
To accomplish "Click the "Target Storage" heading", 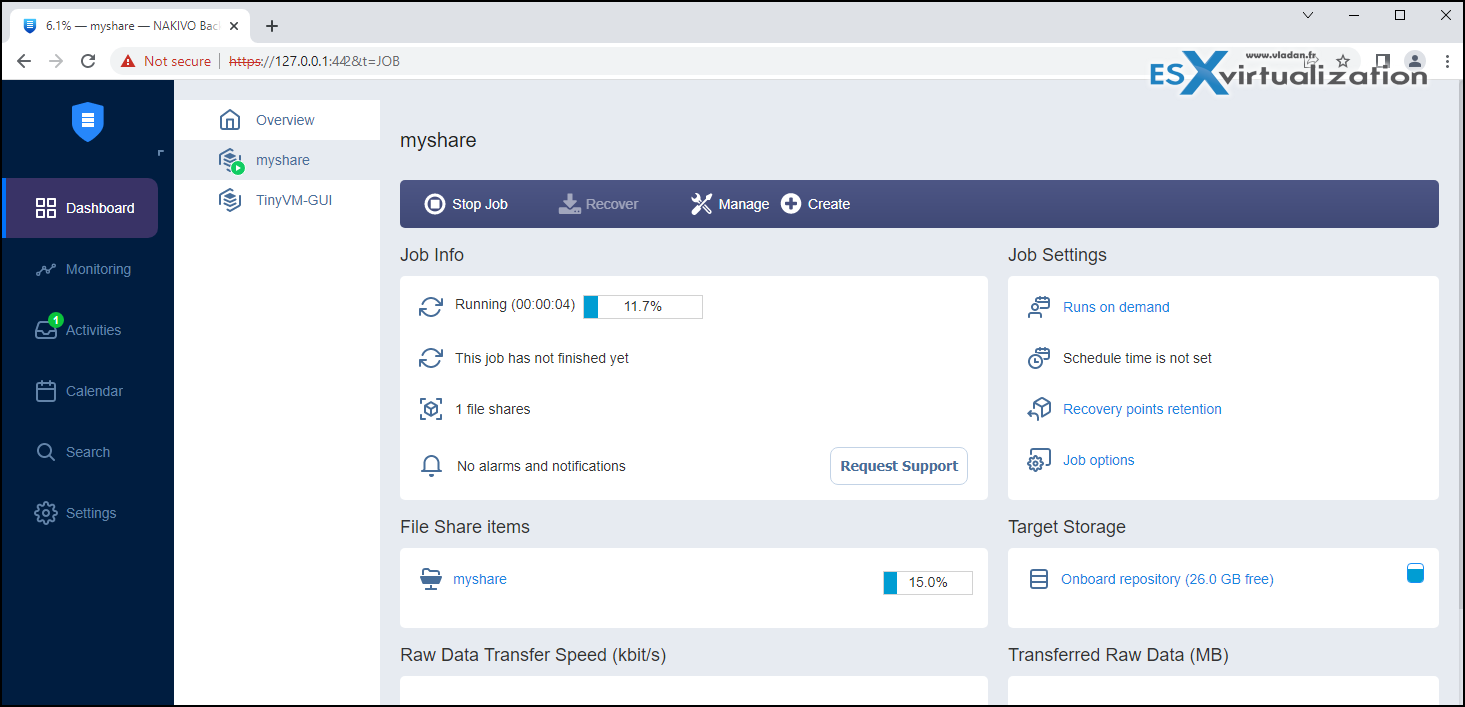I will [1067, 527].
